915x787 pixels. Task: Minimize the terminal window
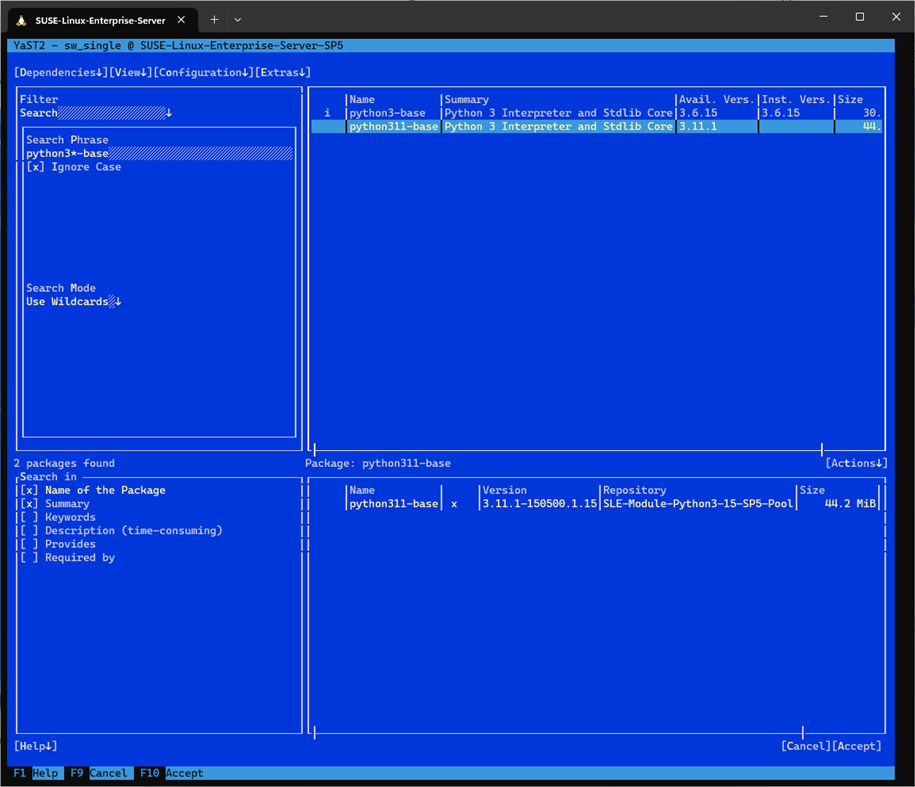(x=823, y=17)
